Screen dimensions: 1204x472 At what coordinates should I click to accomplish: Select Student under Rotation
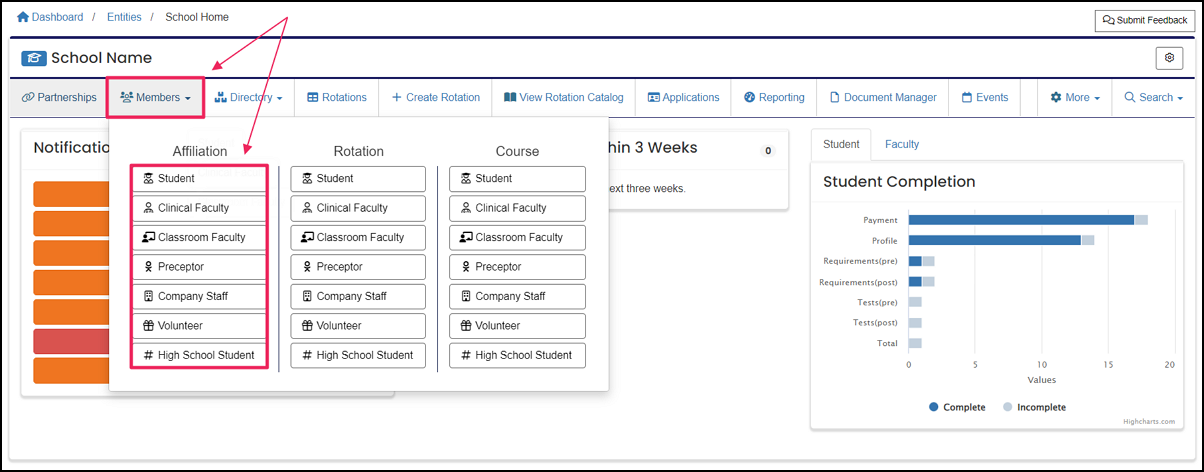358,179
